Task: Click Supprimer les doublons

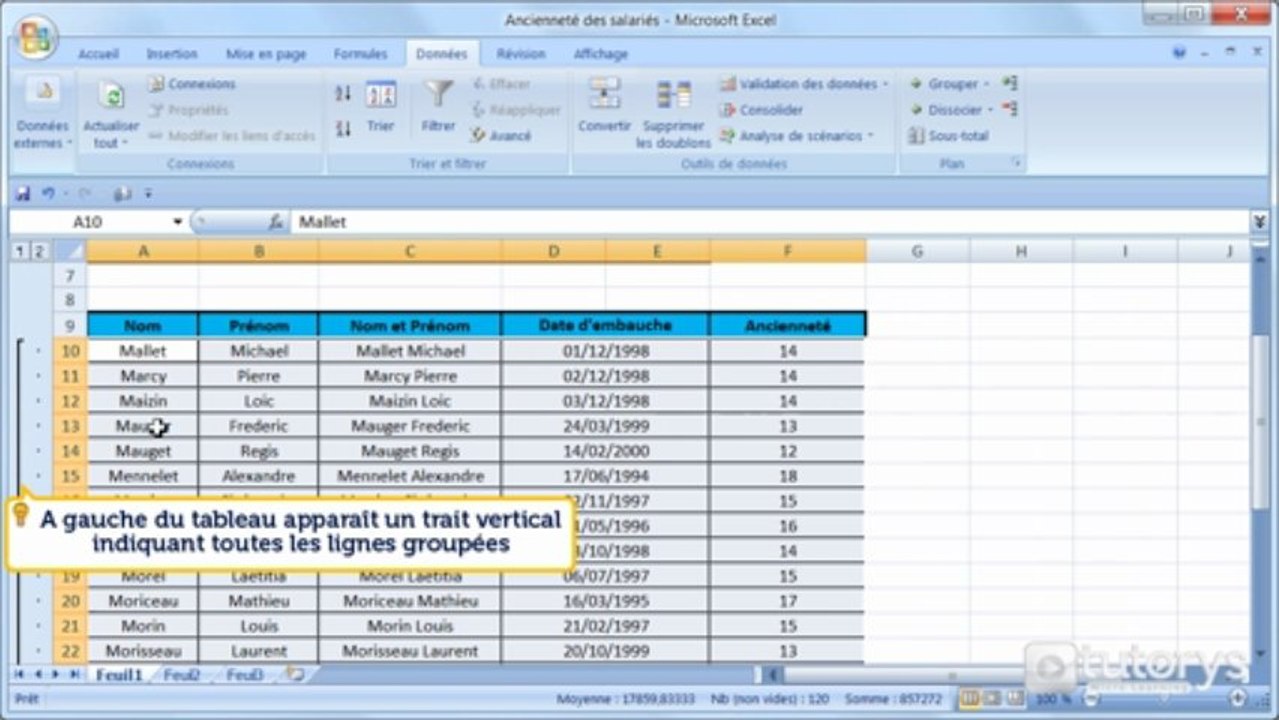Action: pyautogui.click(x=674, y=115)
